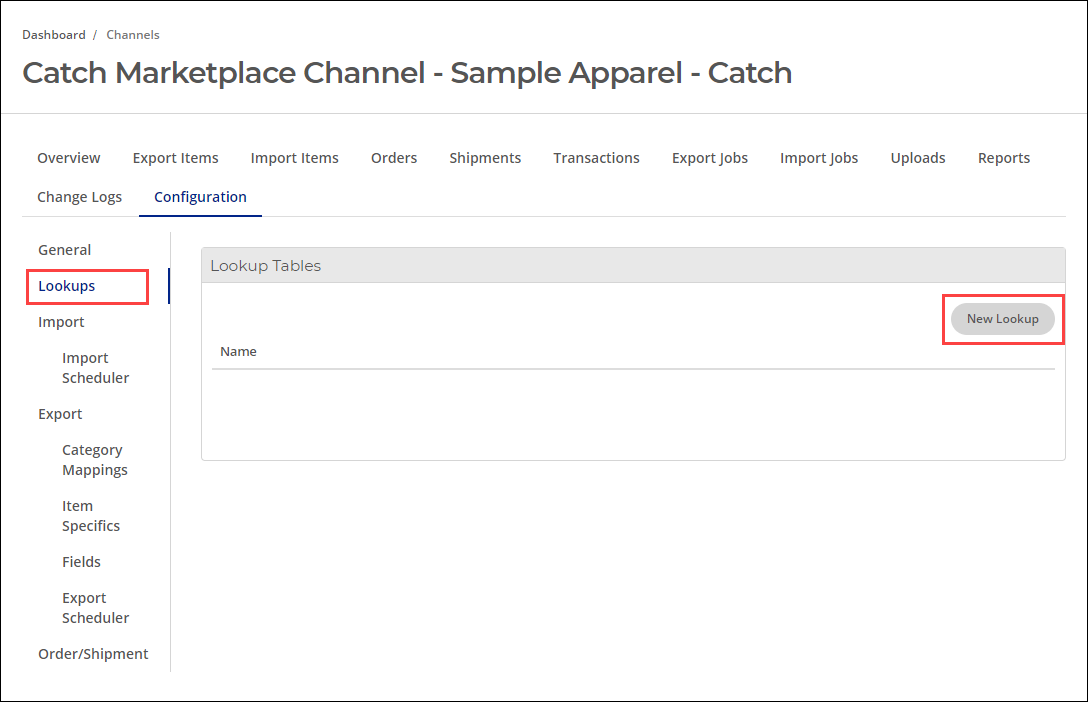Go to the Channels breadcrumb link
The width and height of the screenshot is (1088, 702).
133,35
